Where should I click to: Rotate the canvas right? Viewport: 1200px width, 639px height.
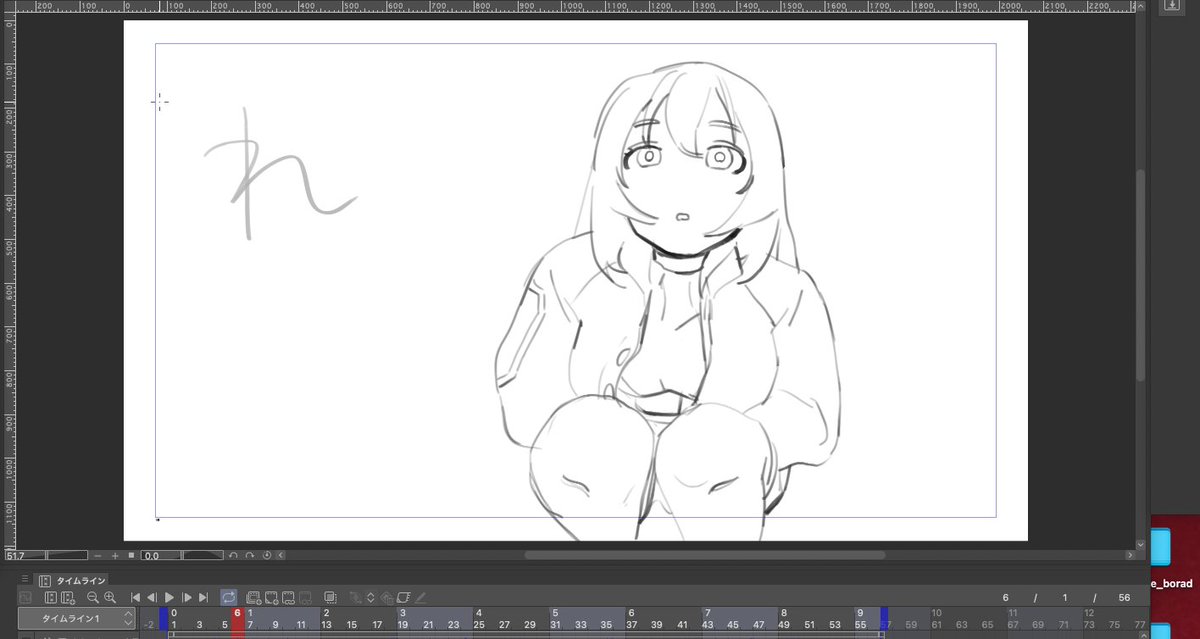pos(250,555)
